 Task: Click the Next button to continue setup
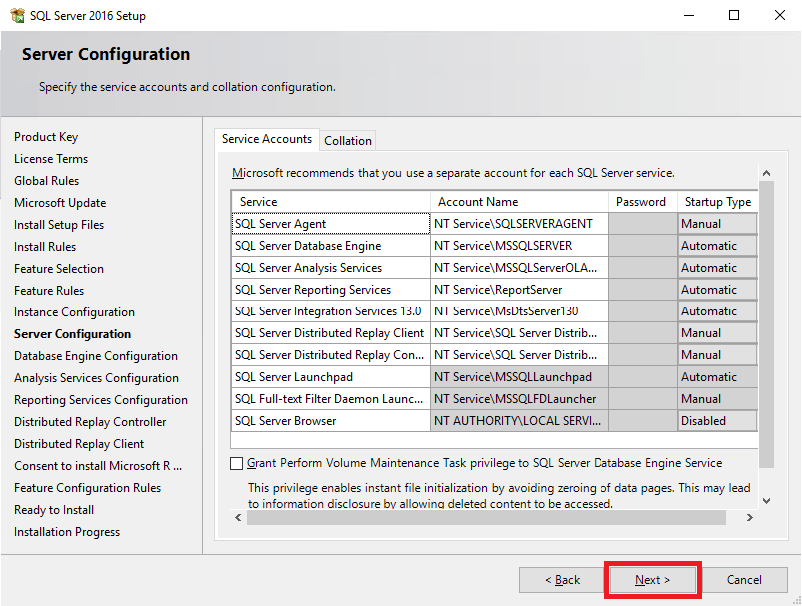point(652,580)
